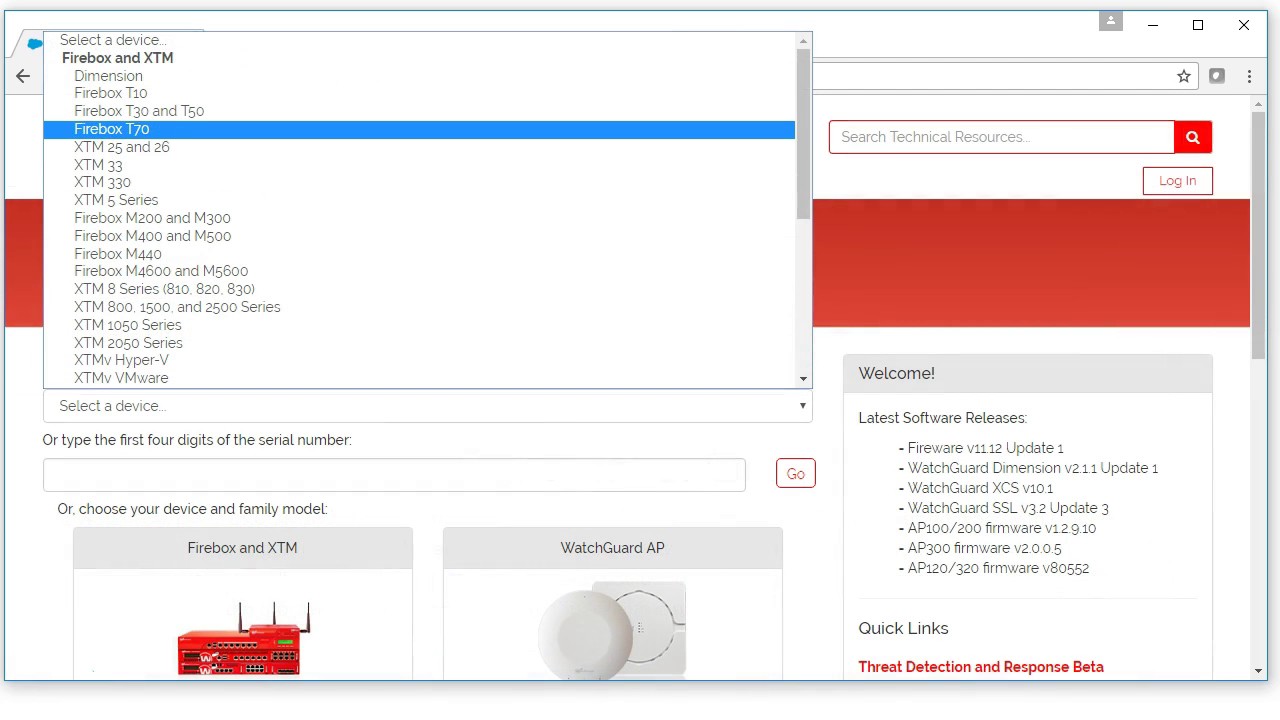This screenshot has width=1280, height=720.
Task: Click the Firebox and XTM group header
Action: [118, 58]
